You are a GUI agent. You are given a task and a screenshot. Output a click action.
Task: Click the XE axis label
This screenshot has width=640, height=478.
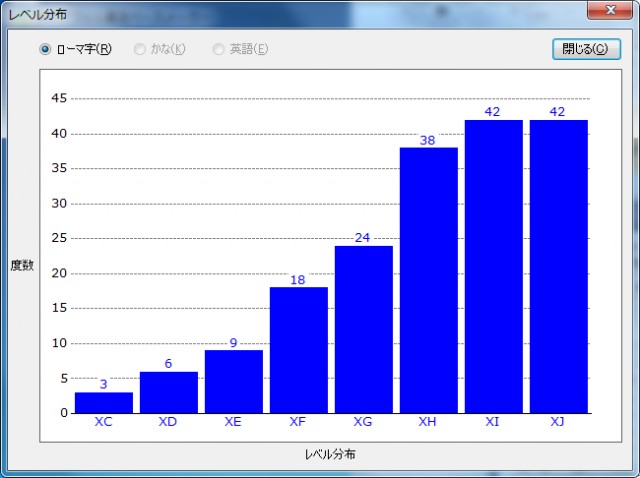pos(233,422)
